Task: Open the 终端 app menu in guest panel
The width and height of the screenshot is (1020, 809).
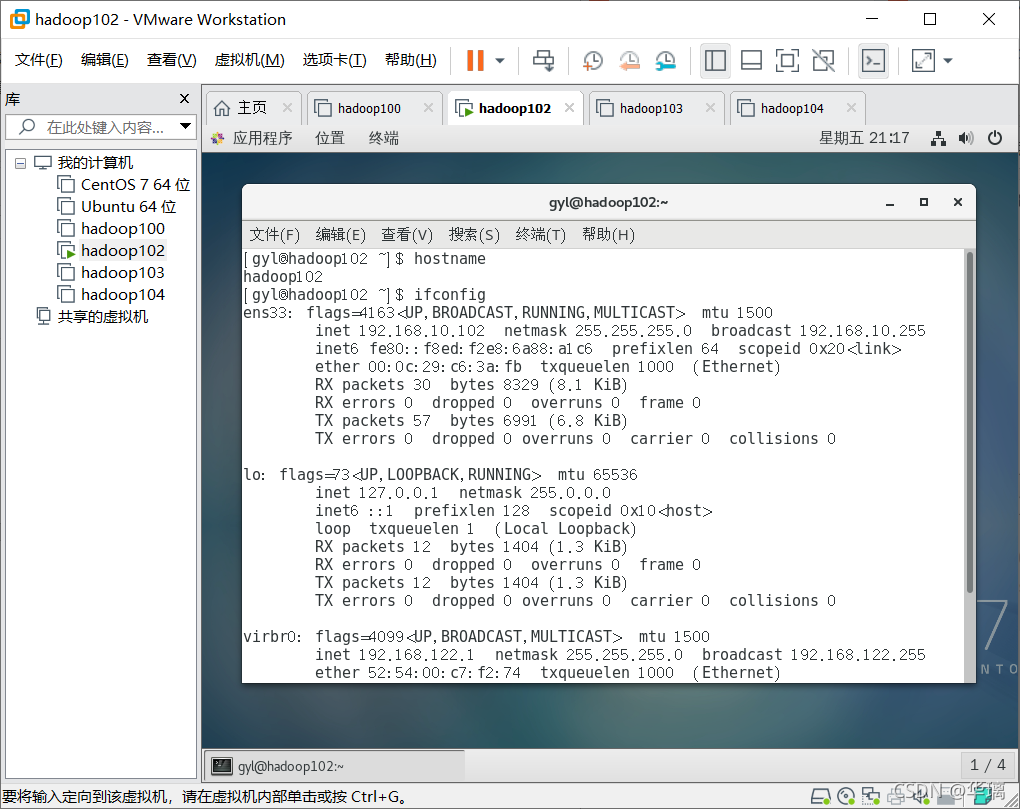Action: (x=384, y=138)
